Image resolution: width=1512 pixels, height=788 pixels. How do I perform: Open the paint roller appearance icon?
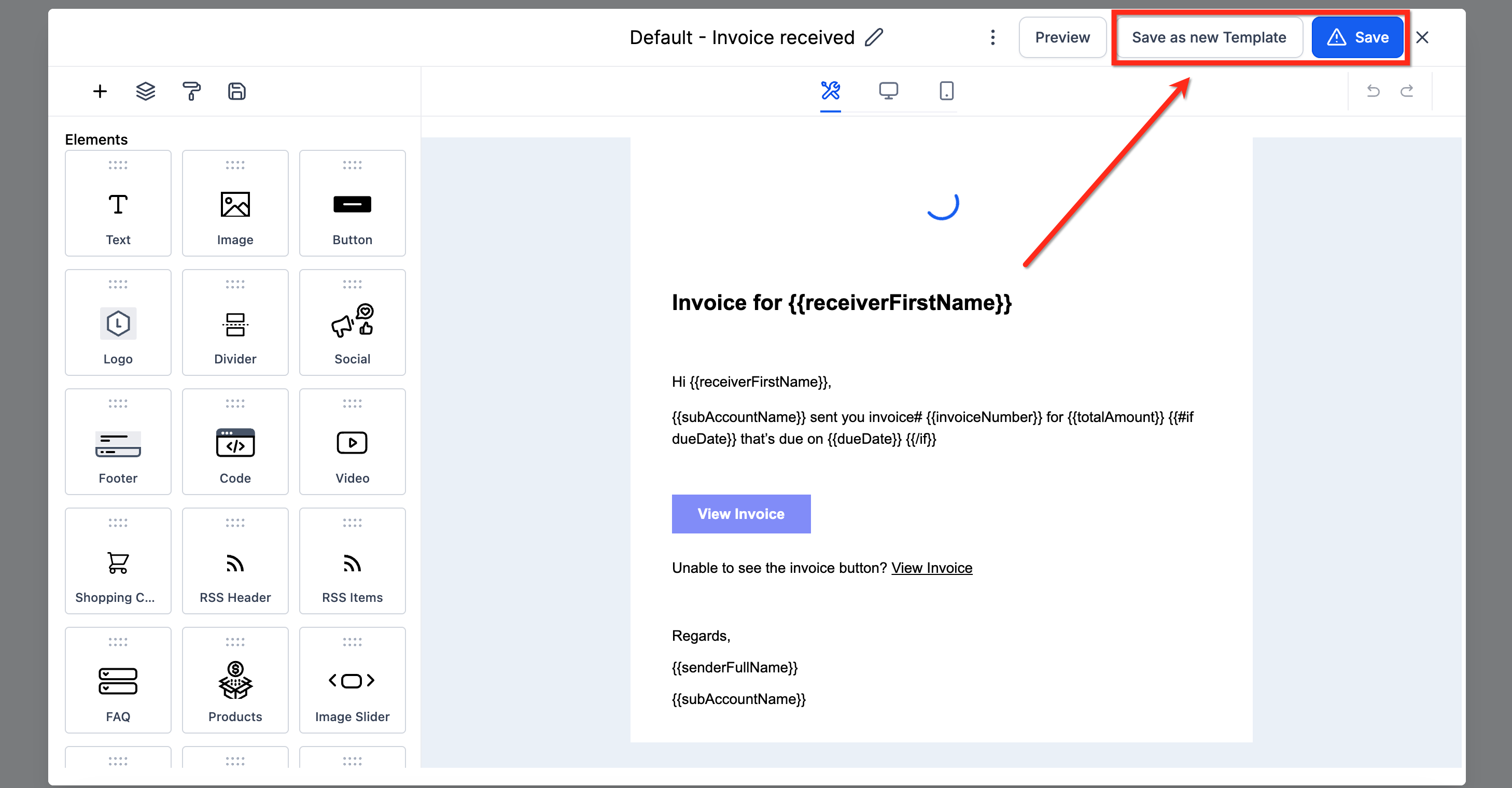191,91
